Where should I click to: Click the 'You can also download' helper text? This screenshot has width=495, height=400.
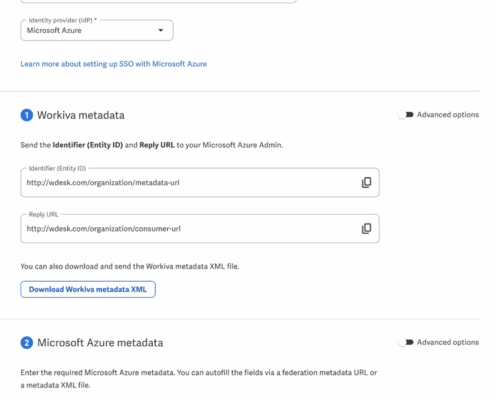tap(130, 266)
